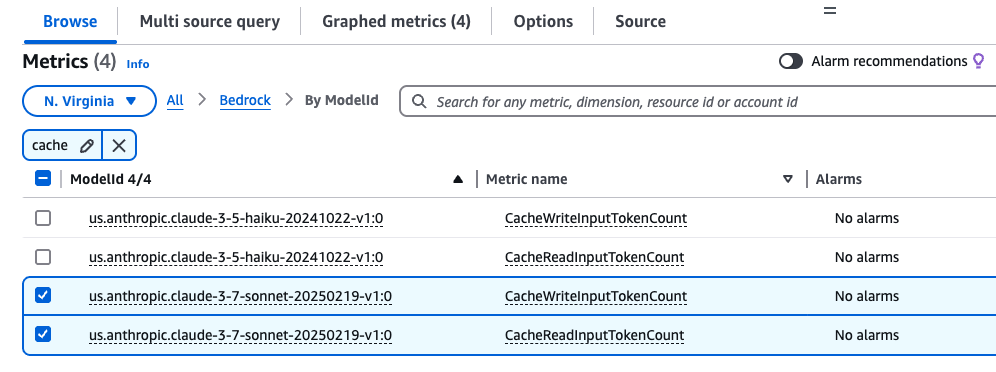Toggle the select-all ModelId header checkbox
Screen dimensions: 996x372
click(43, 179)
